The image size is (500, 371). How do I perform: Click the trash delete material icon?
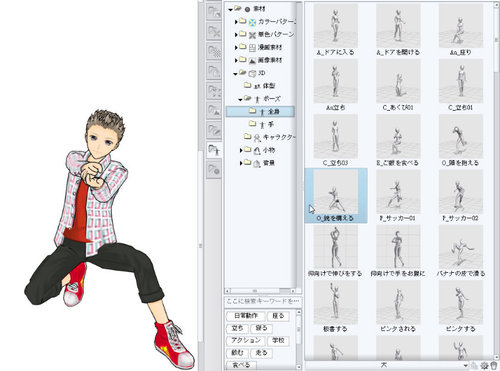click(494, 366)
